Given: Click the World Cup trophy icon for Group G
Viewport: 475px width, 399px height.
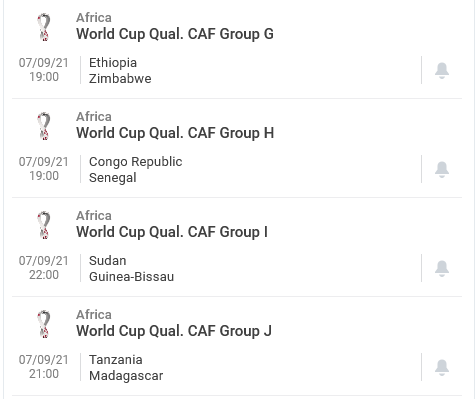Looking at the screenshot, I should tap(44, 27).
